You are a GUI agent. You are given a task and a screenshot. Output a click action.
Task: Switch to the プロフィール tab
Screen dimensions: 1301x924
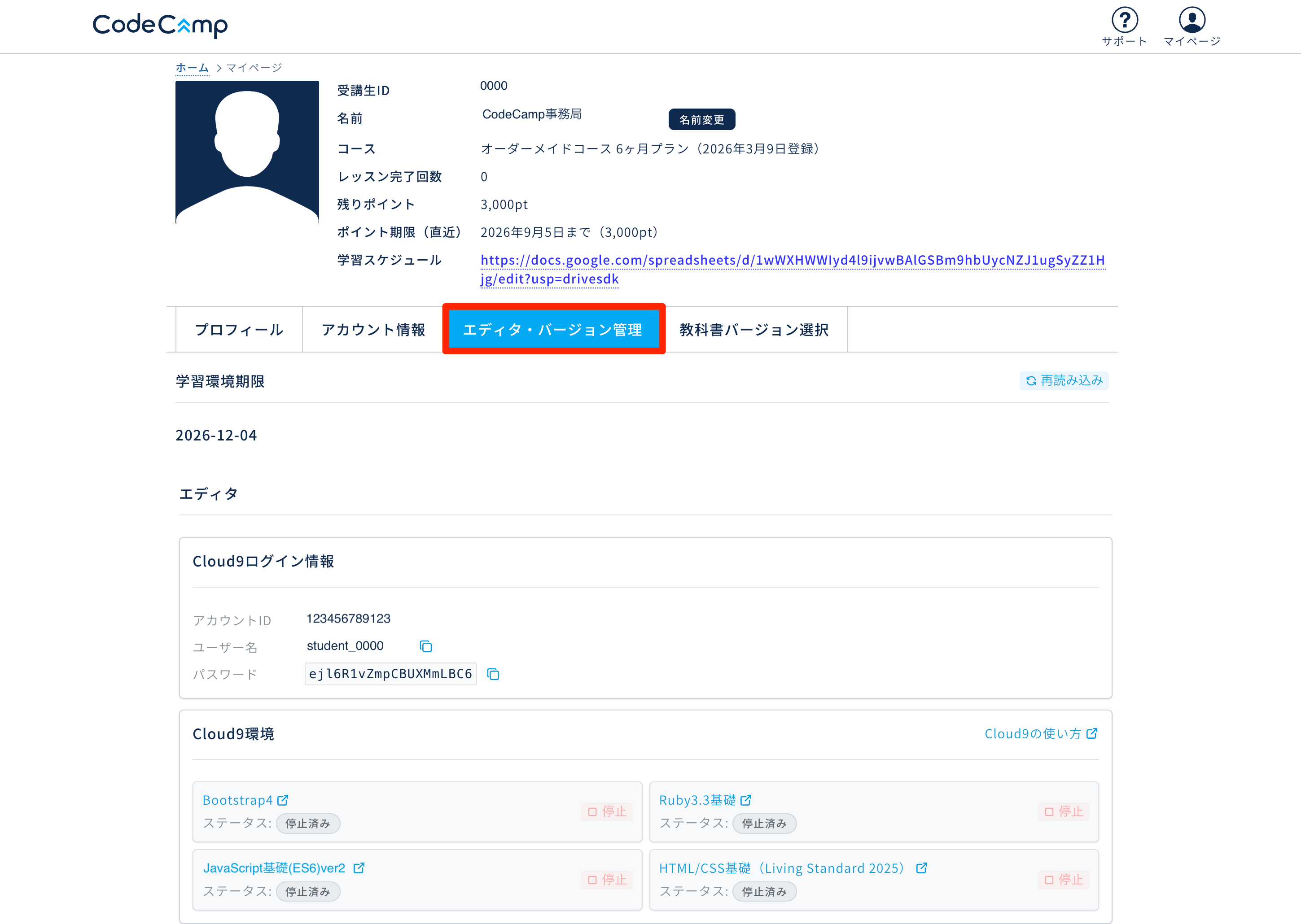click(239, 329)
